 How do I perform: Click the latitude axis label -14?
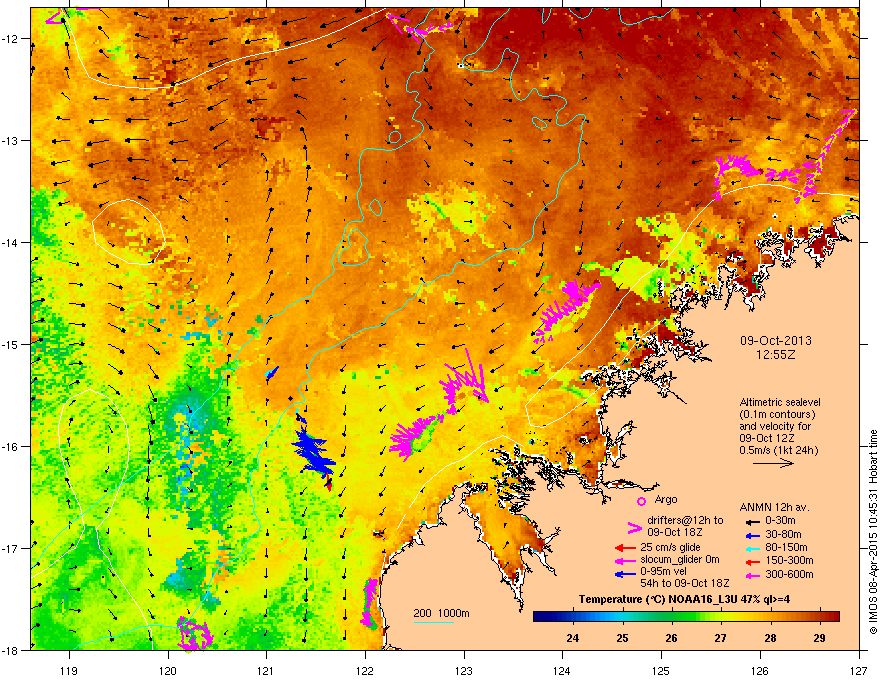pos(10,243)
